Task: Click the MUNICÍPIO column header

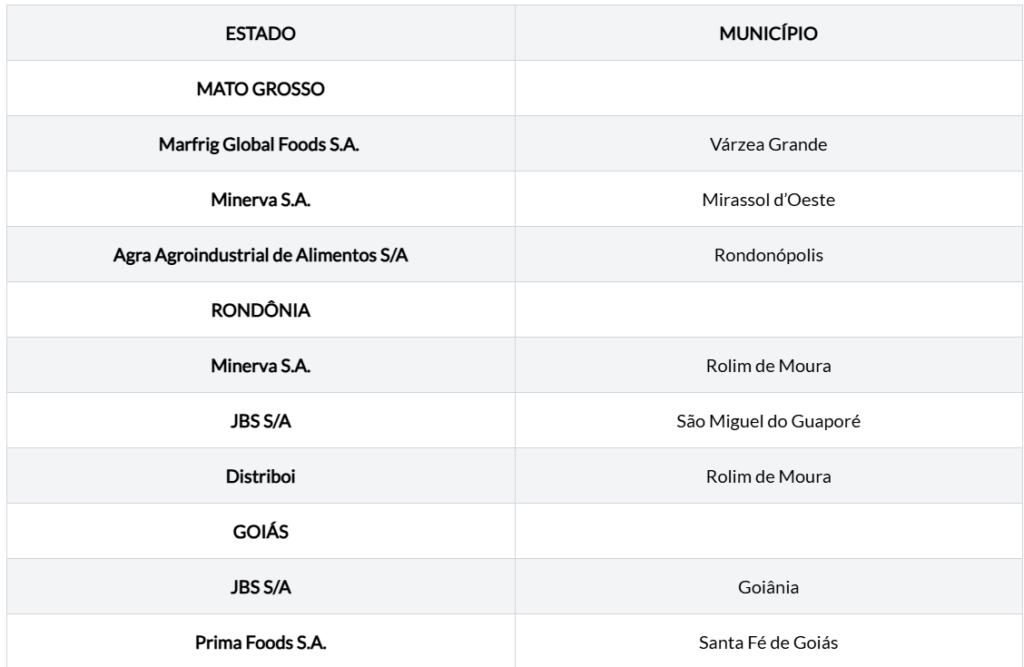Action: (768, 33)
